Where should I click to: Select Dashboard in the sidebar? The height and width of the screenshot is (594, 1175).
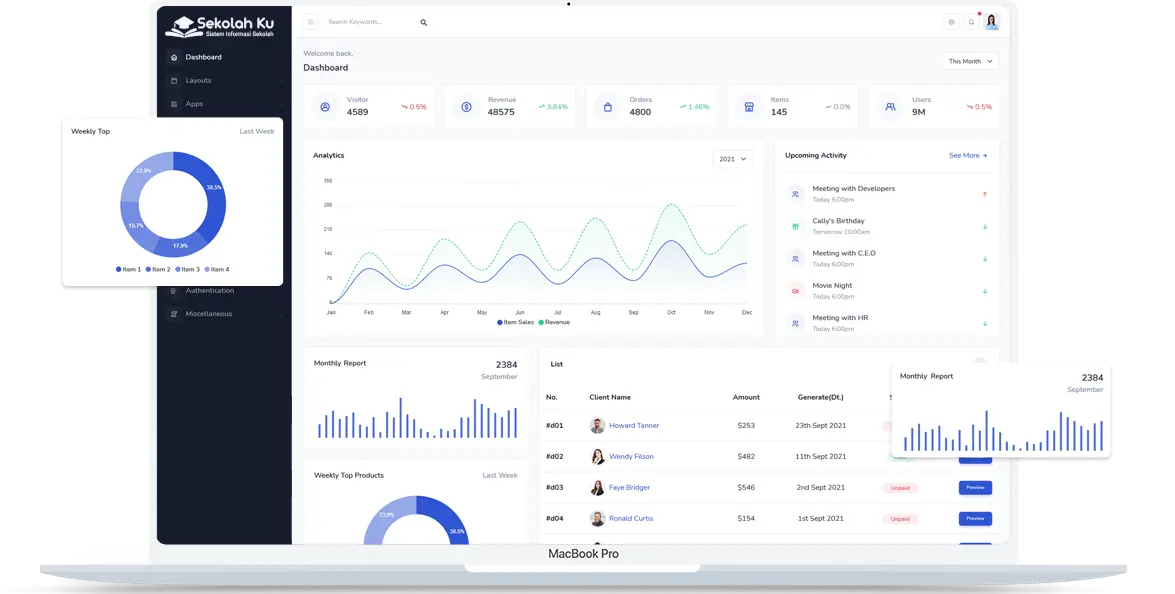point(203,58)
